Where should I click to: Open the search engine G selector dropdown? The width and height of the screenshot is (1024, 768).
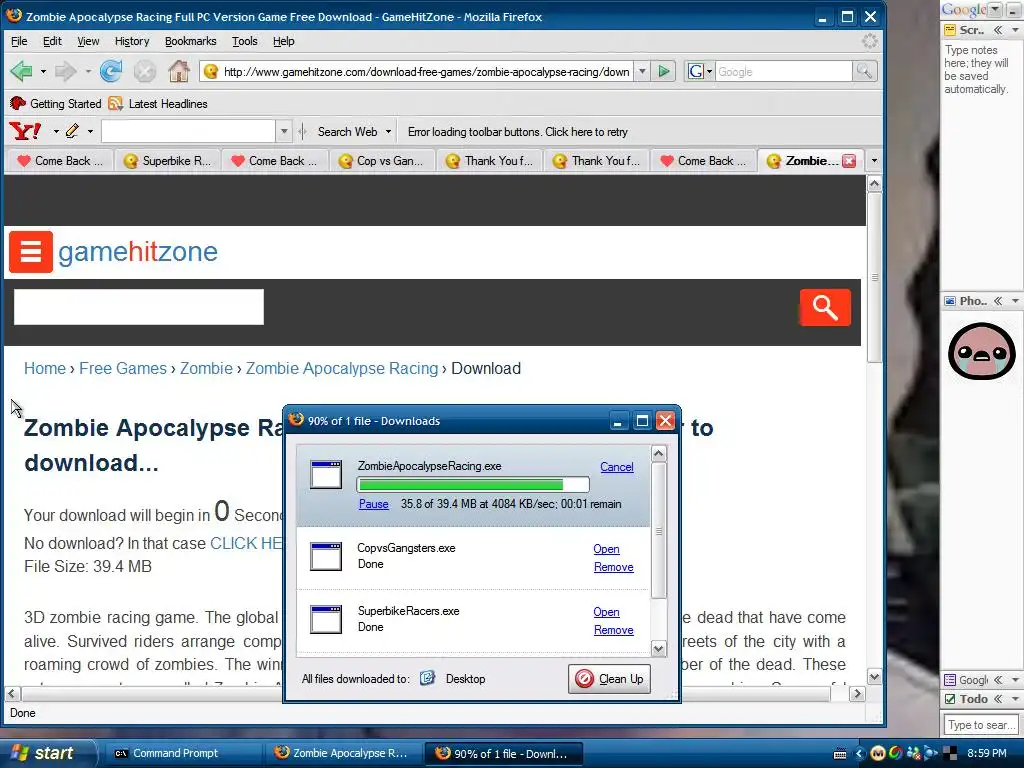tap(709, 72)
